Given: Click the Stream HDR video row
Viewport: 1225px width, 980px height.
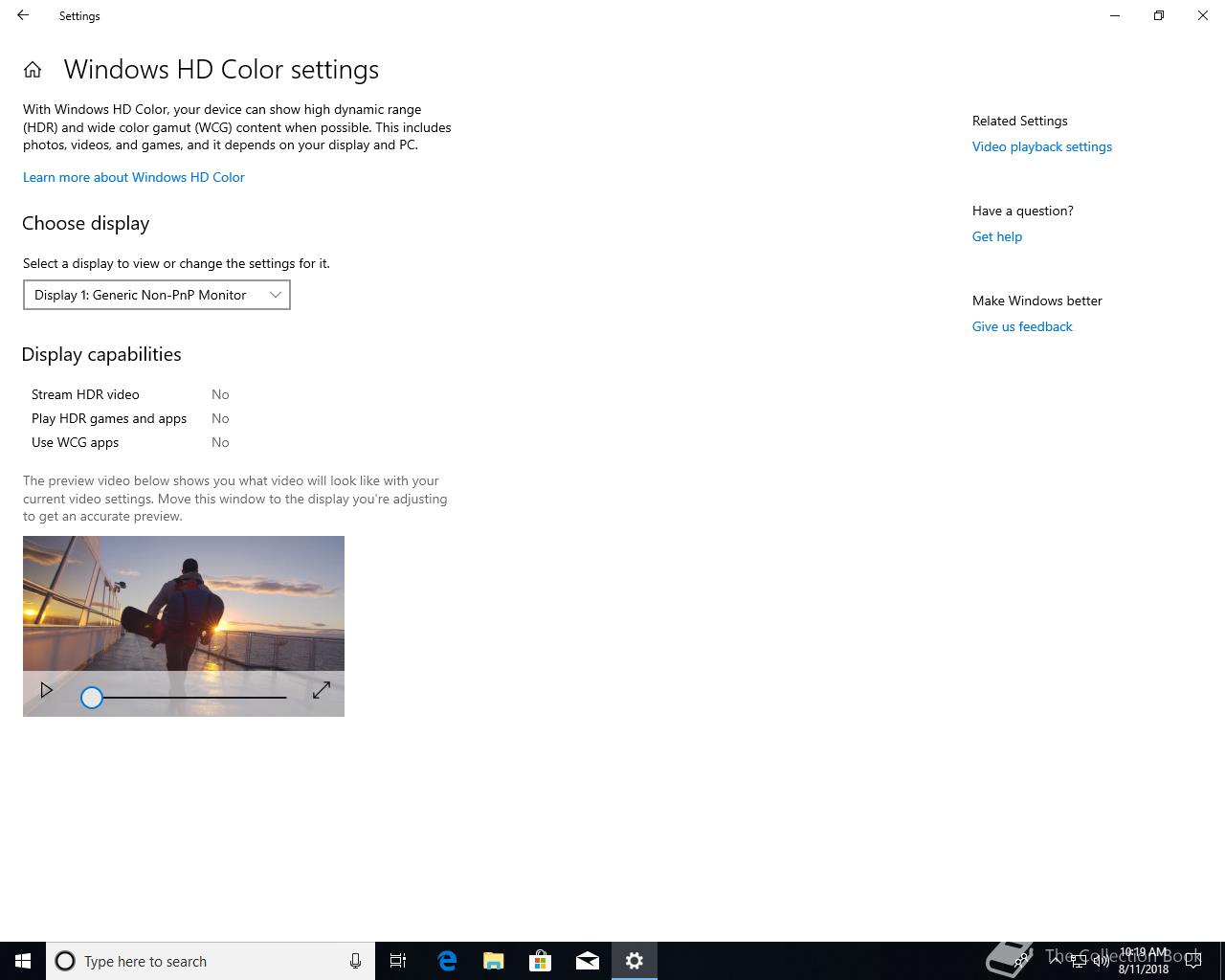Looking at the screenshot, I should (x=130, y=394).
